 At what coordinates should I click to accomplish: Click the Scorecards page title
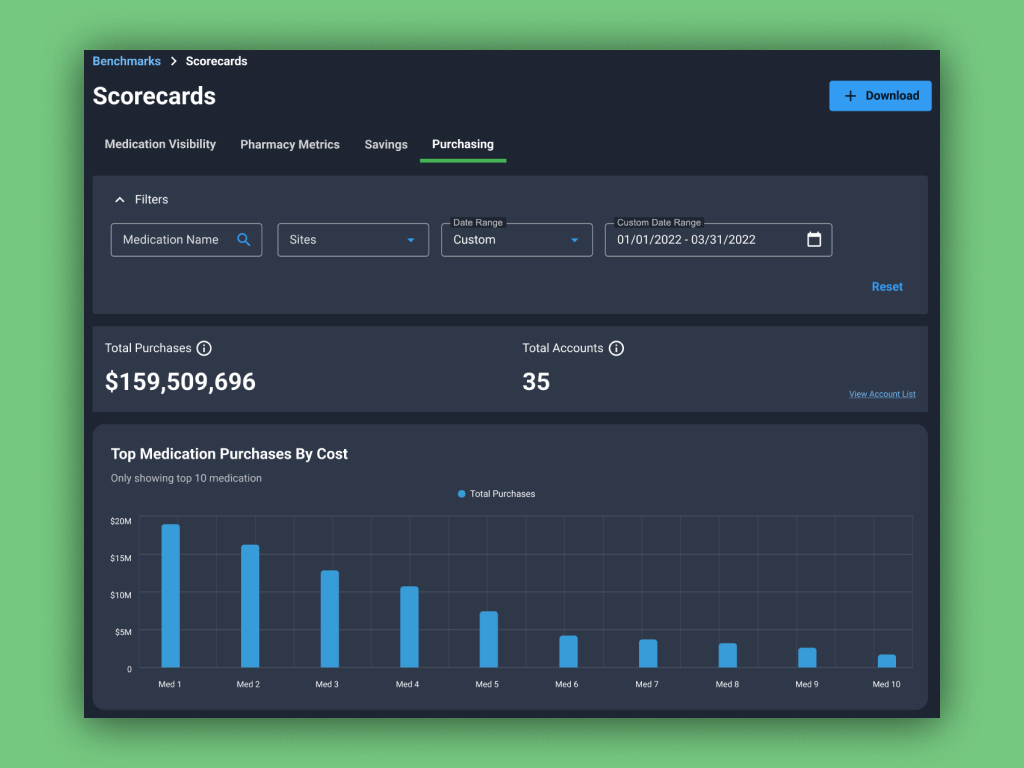154,96
